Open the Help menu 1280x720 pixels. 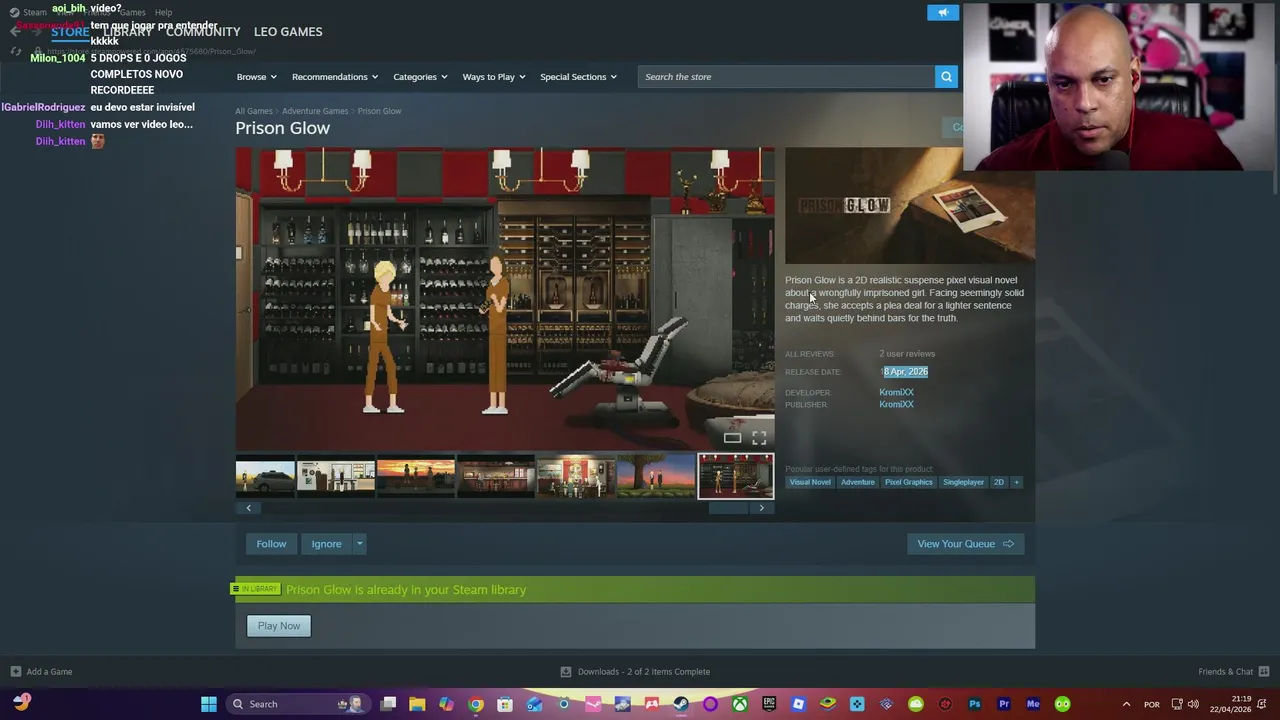pyautogui.click(x=163, y=12)
